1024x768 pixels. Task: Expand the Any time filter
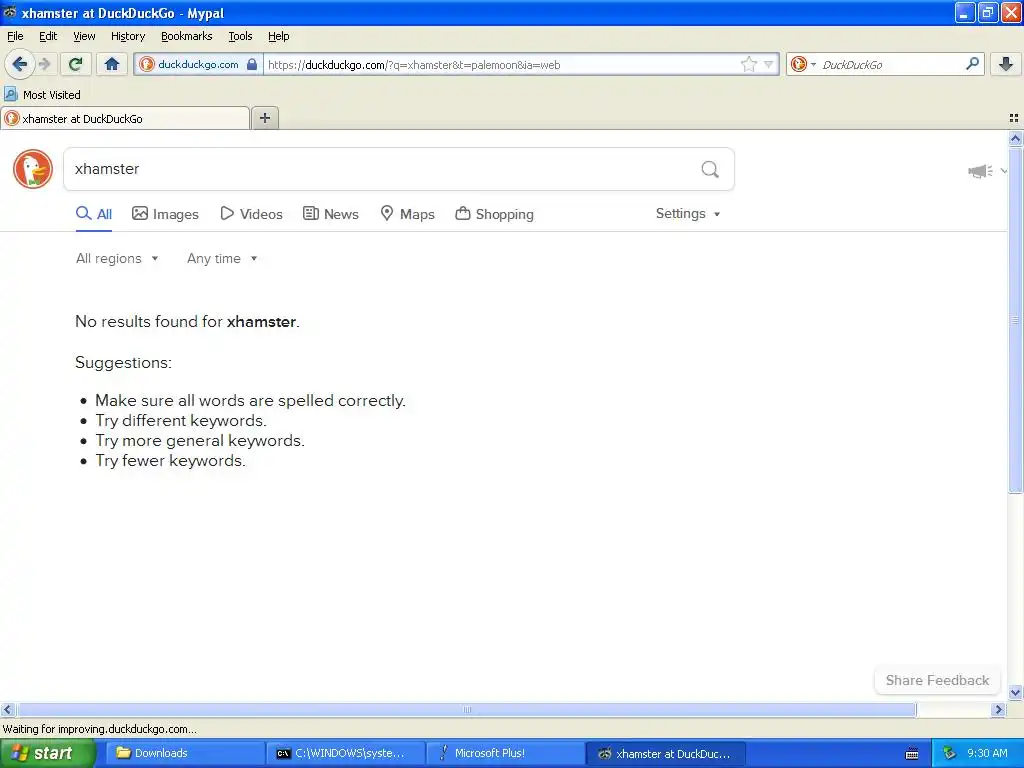click(x=222, y=259)
